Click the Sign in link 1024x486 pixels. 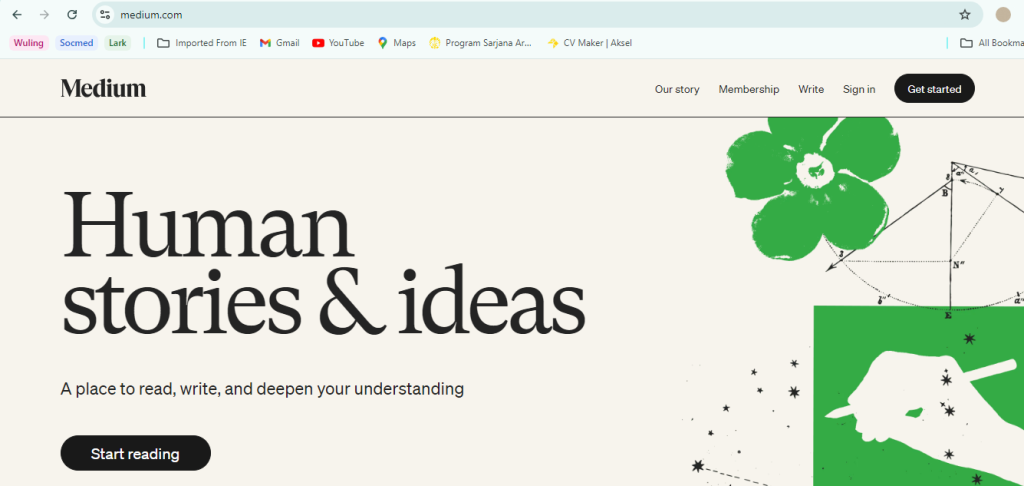[x=858, y=89]
